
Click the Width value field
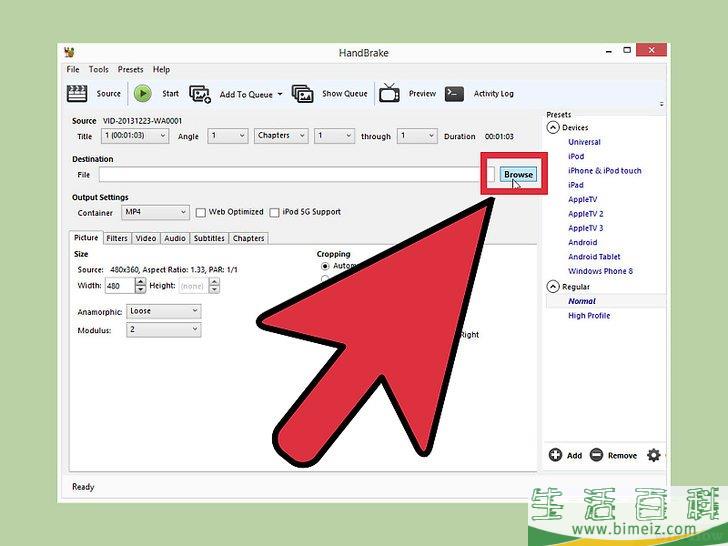(x=120, y=286)
